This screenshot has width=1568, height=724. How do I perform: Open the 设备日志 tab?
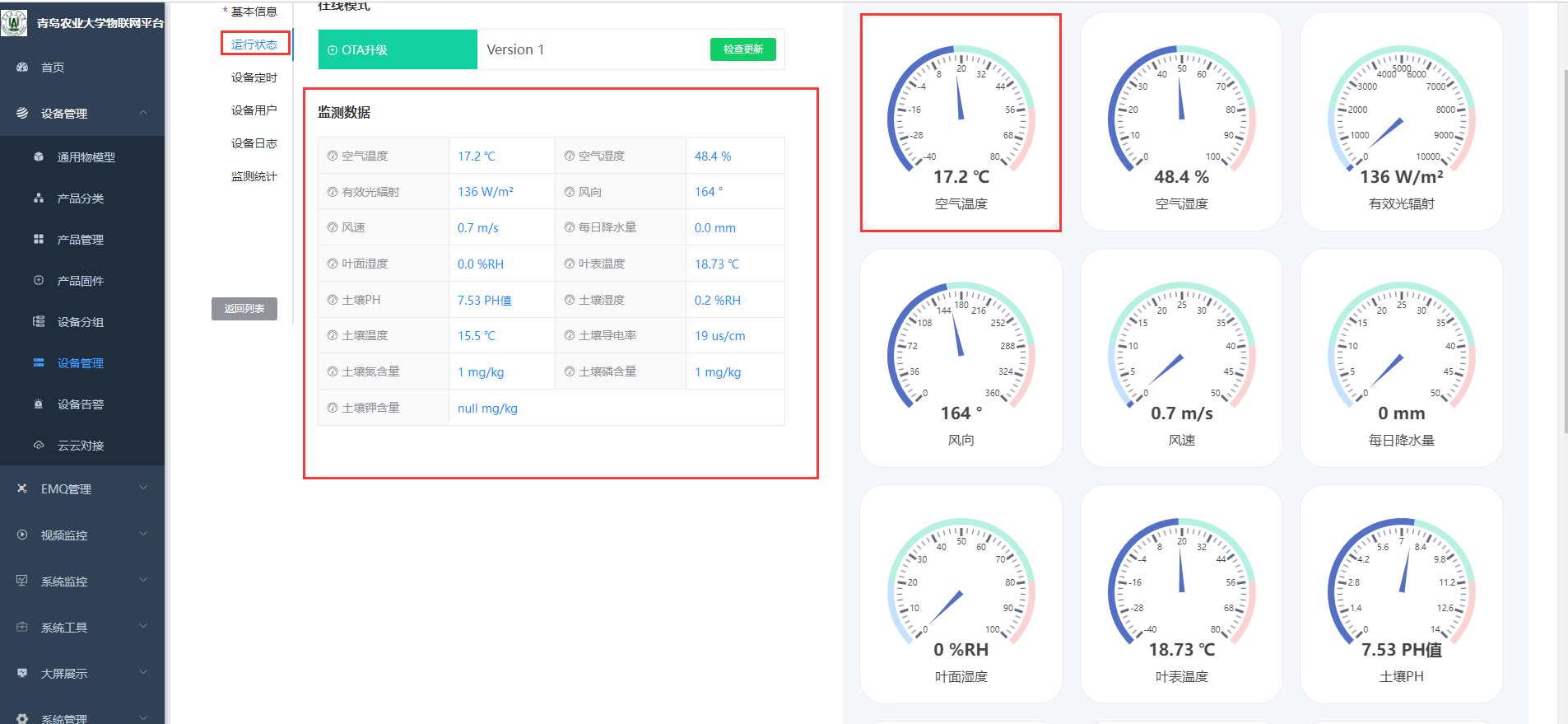point(254,143)
